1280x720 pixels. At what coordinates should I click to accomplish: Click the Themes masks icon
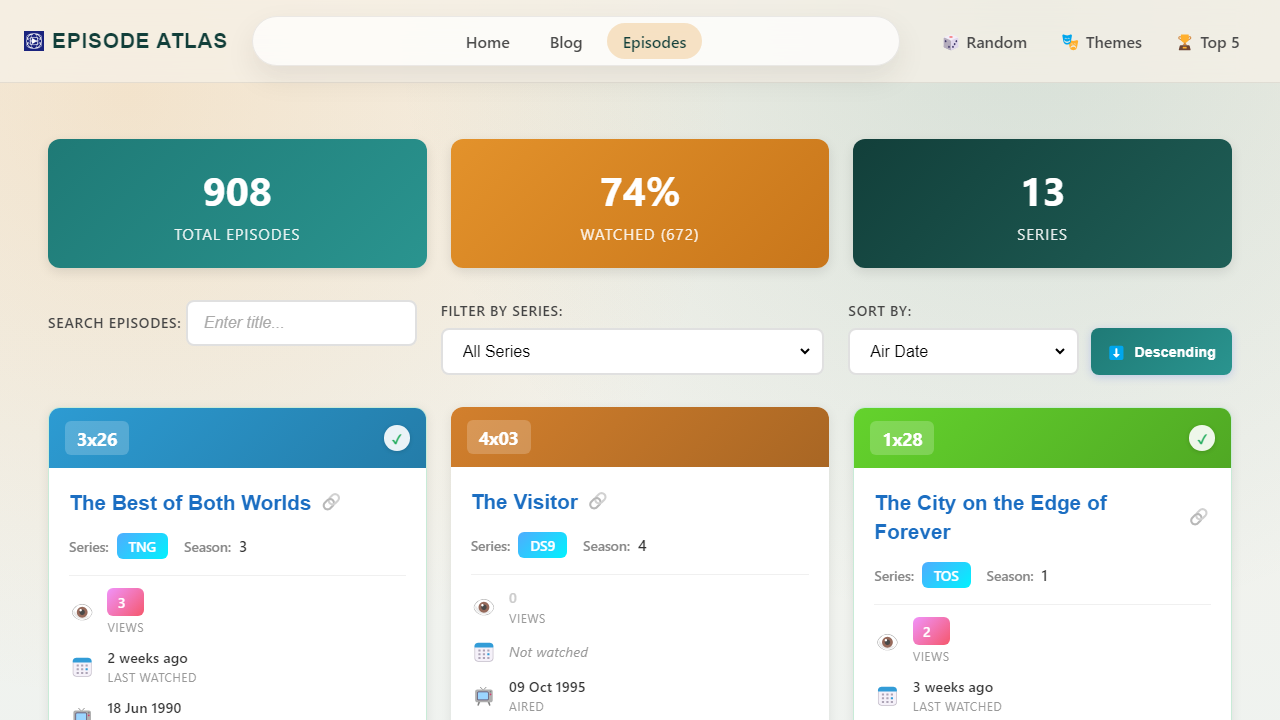1070,42
